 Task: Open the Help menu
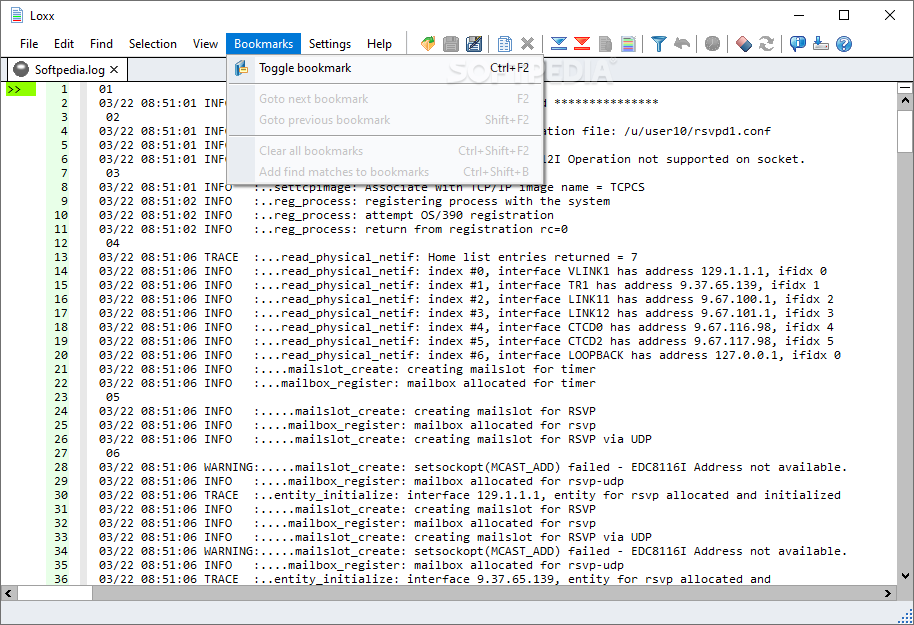[x=379, y=44]
